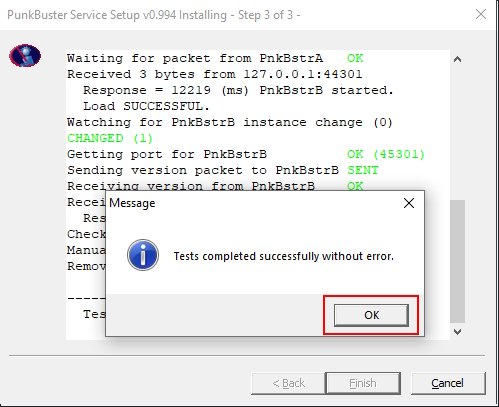The height and width of the screenshot is (407, 499).
Task: Click the 'Load SUCCESSFUL.' log line
Action: click(x=146, y=106)
